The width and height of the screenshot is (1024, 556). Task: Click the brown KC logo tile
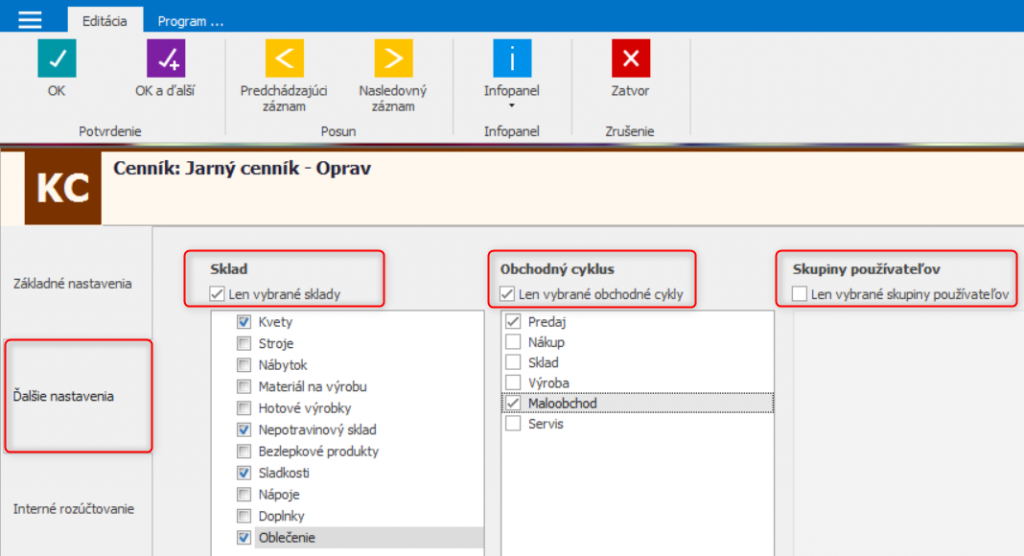point(63,188)
